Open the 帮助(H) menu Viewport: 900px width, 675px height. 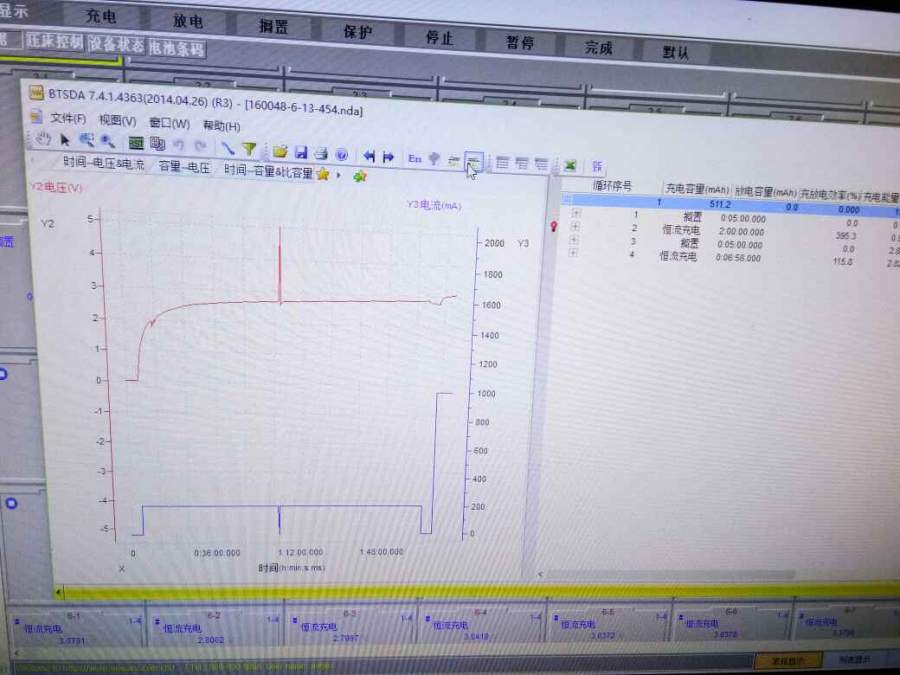click(221, 125)
